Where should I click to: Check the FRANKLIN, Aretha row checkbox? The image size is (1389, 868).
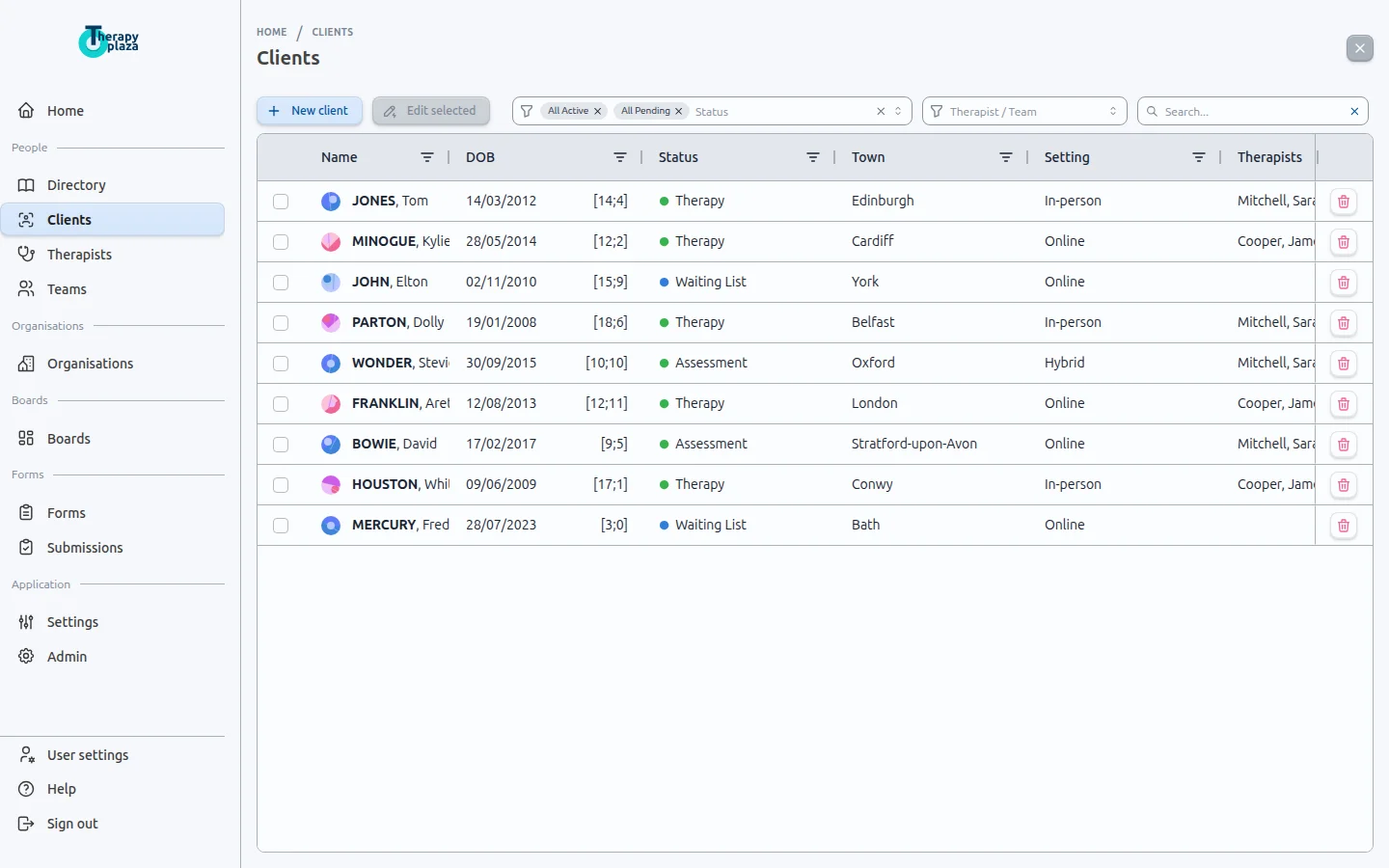tap(281, 404)
